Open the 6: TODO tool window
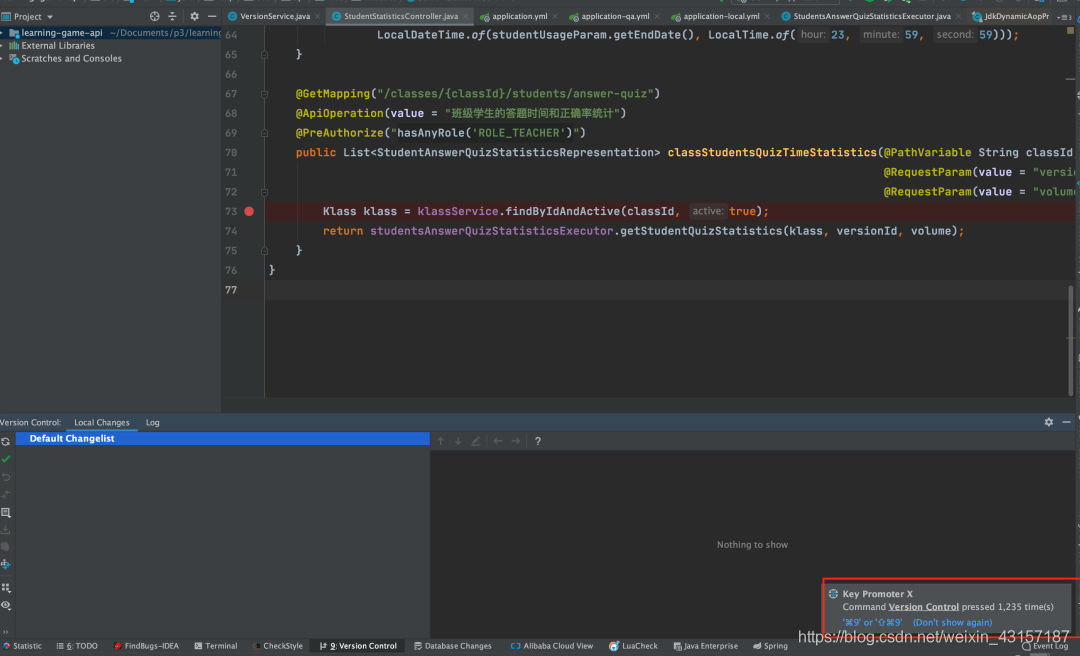This screenshot has height=656, width=1080. (77, 646)
